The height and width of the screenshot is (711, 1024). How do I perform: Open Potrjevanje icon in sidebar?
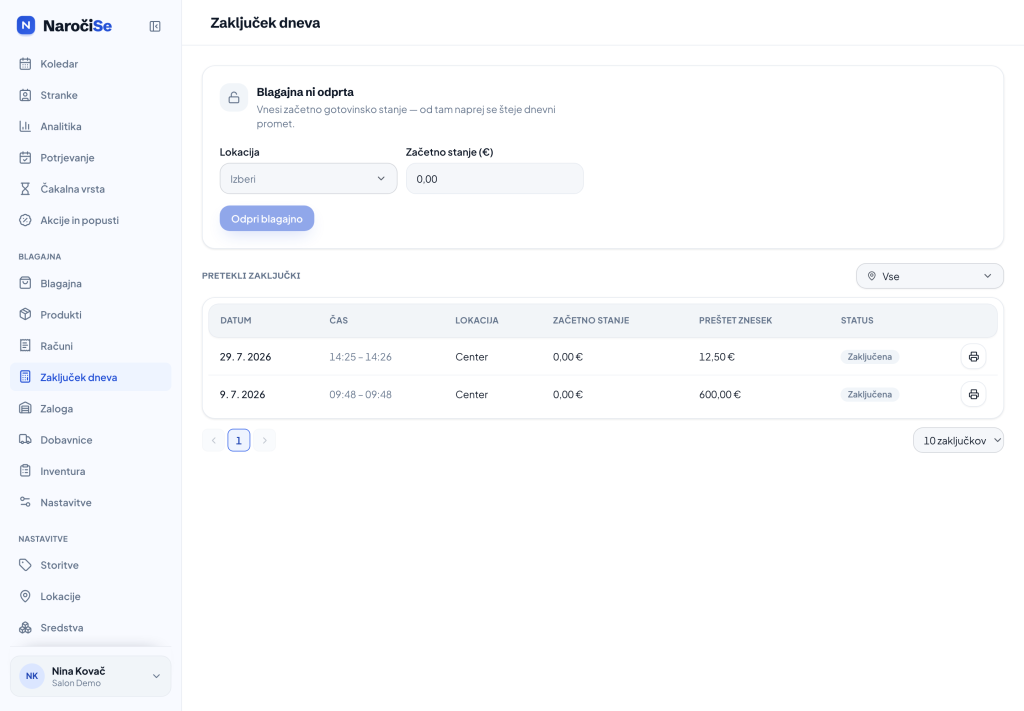[25, 158]
